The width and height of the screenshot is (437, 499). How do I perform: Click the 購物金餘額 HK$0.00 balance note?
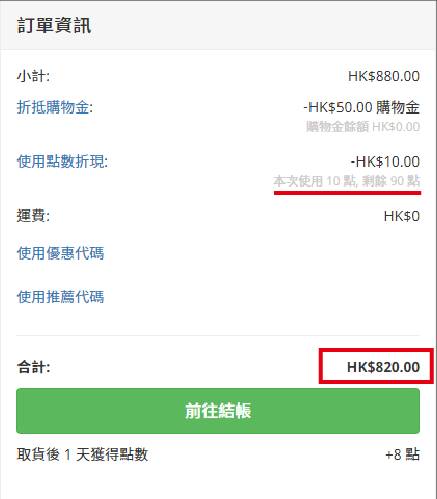363,127
